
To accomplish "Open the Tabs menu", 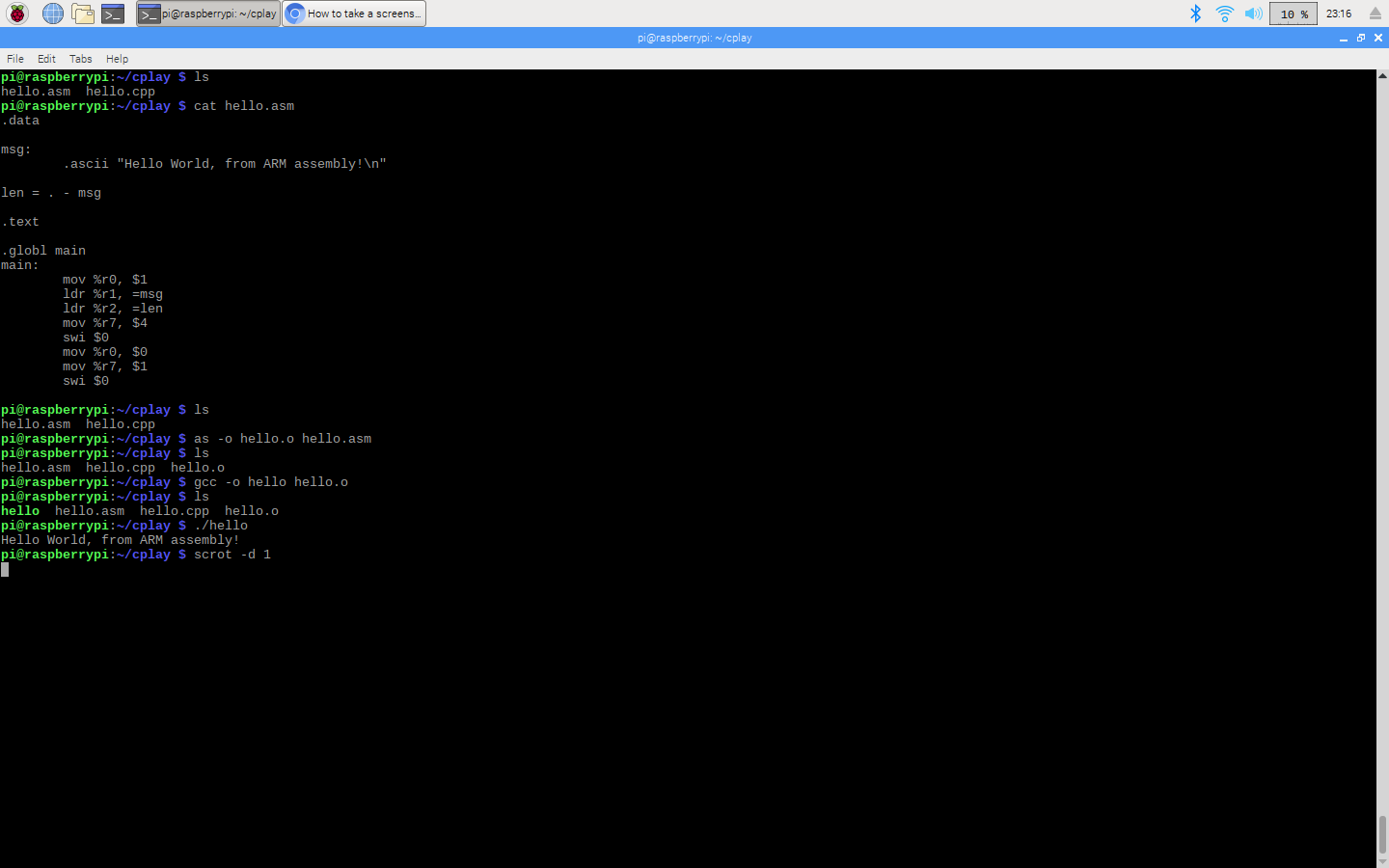I will pyautogui.click(x=81, y=59).
